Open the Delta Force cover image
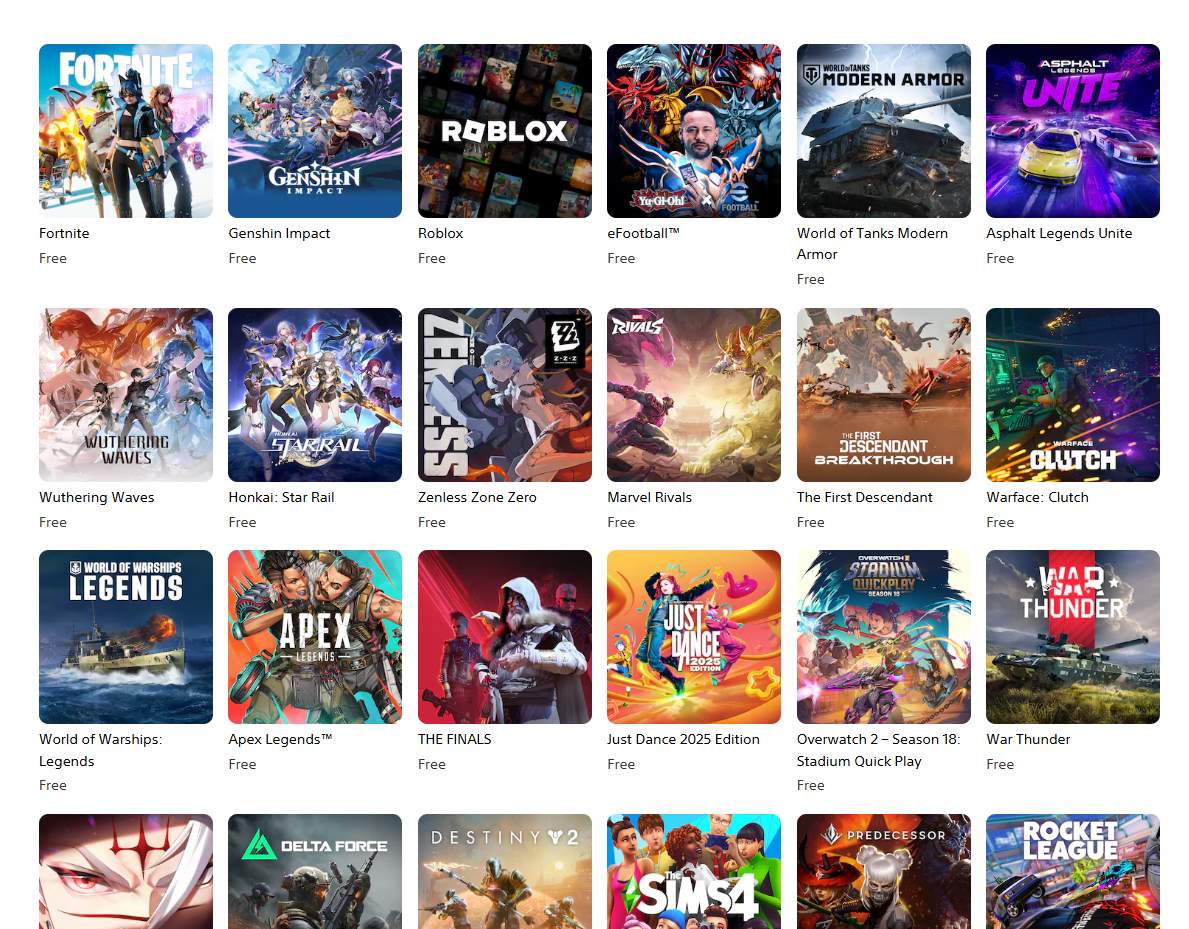This screenshot has width=1189, height=929. click(315, 871)
